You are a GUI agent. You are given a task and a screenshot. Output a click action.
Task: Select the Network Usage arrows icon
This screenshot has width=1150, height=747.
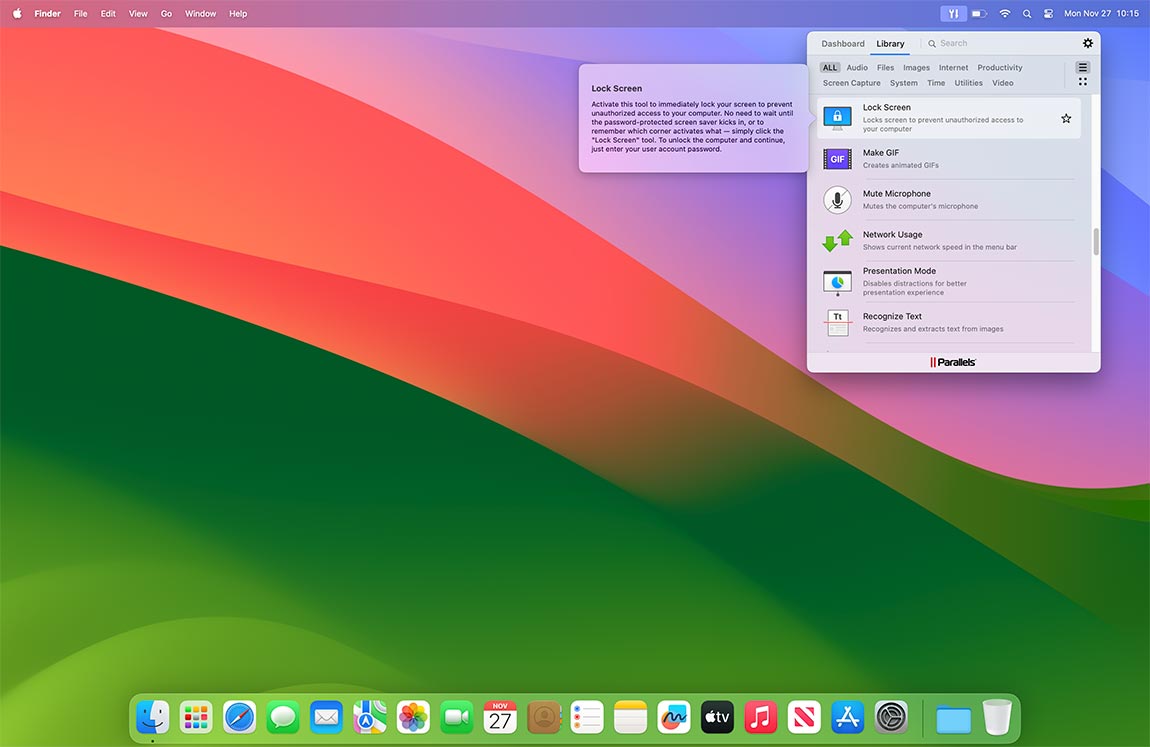837,241
